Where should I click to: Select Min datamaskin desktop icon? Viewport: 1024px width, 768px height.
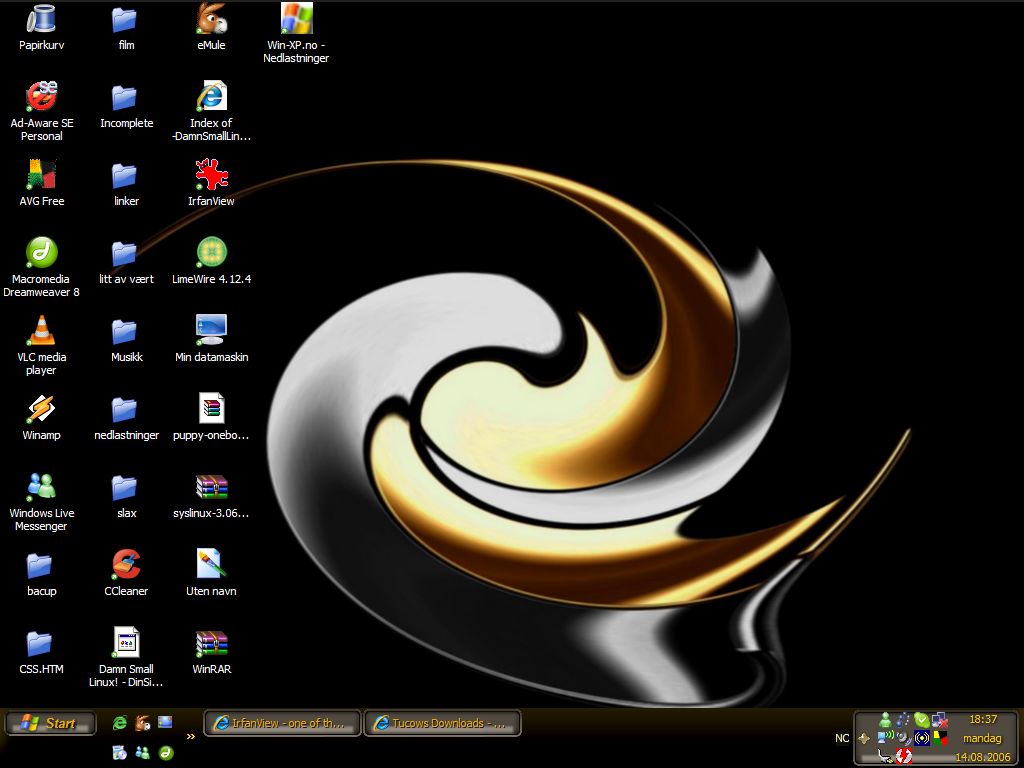211,339
